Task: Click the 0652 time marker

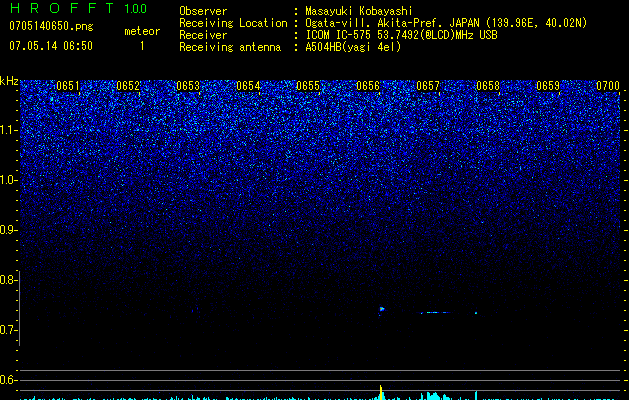Action: point(128,86)
